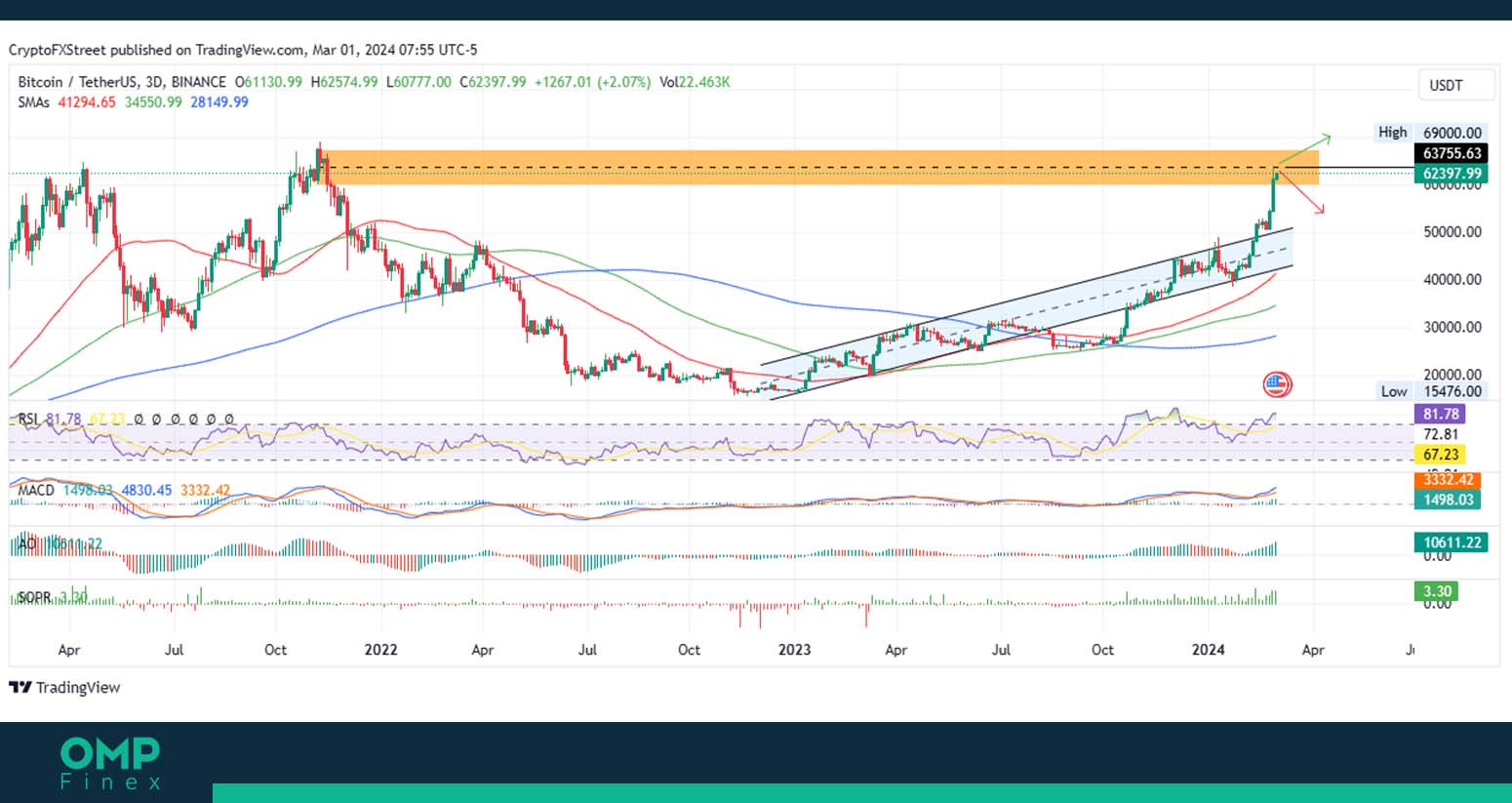Click the MACD legend value 4830.45

(x=146, y=490)
